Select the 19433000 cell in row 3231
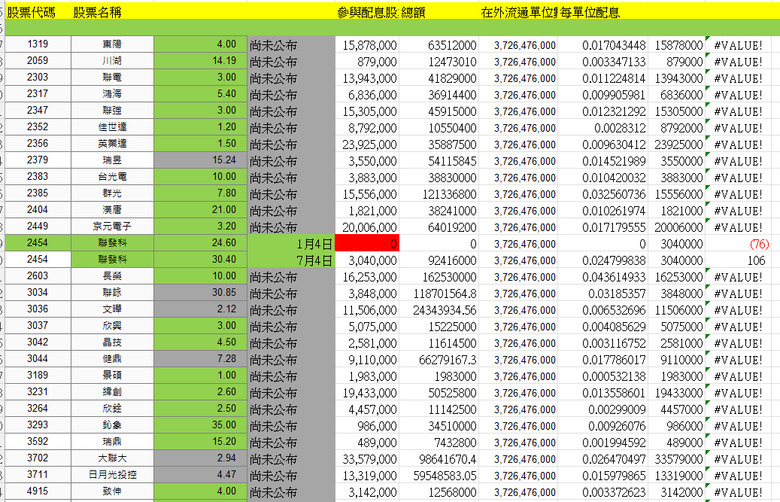The image size is (780, 502). [x=677, y=393]
